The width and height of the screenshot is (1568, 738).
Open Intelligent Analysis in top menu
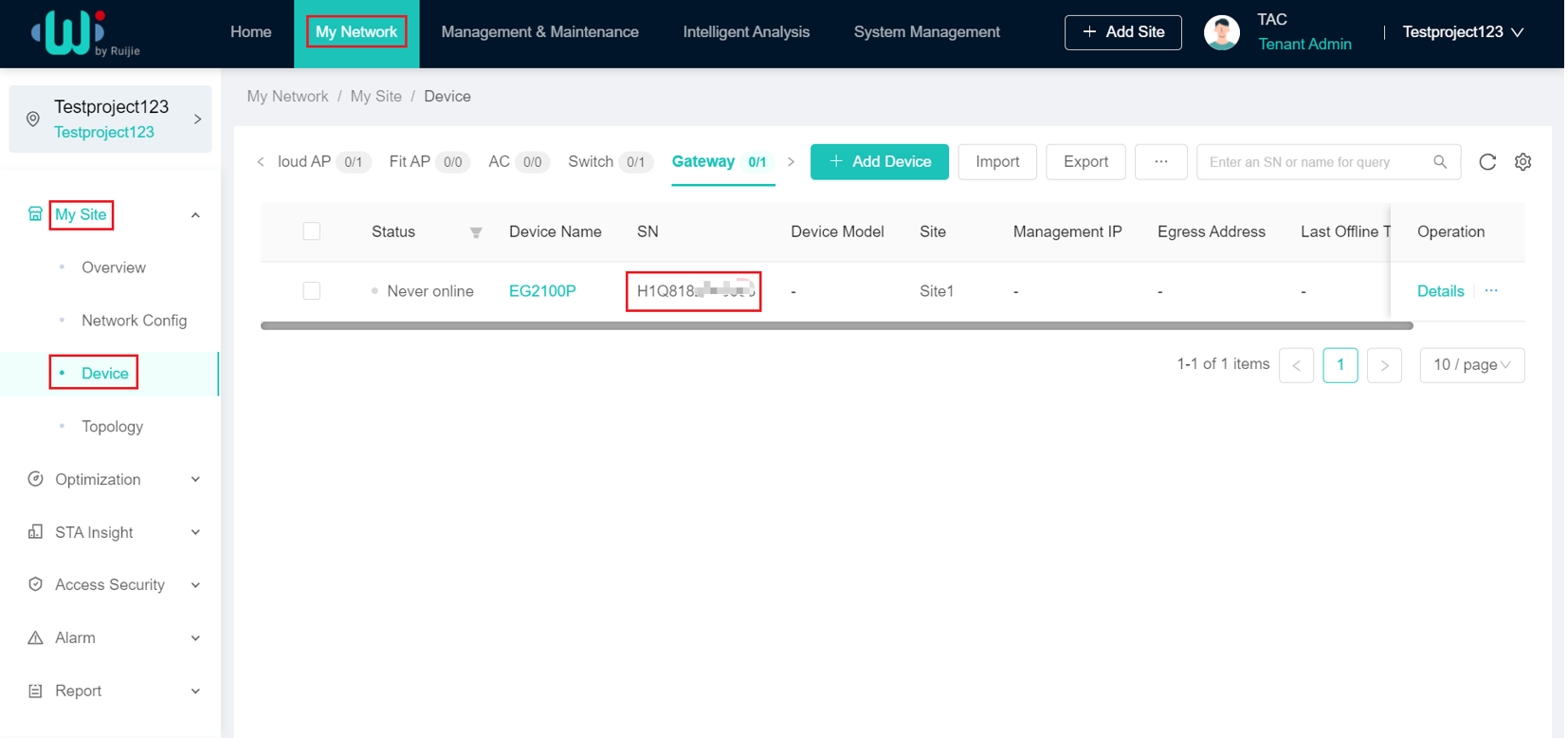click(x=745, y=32)
